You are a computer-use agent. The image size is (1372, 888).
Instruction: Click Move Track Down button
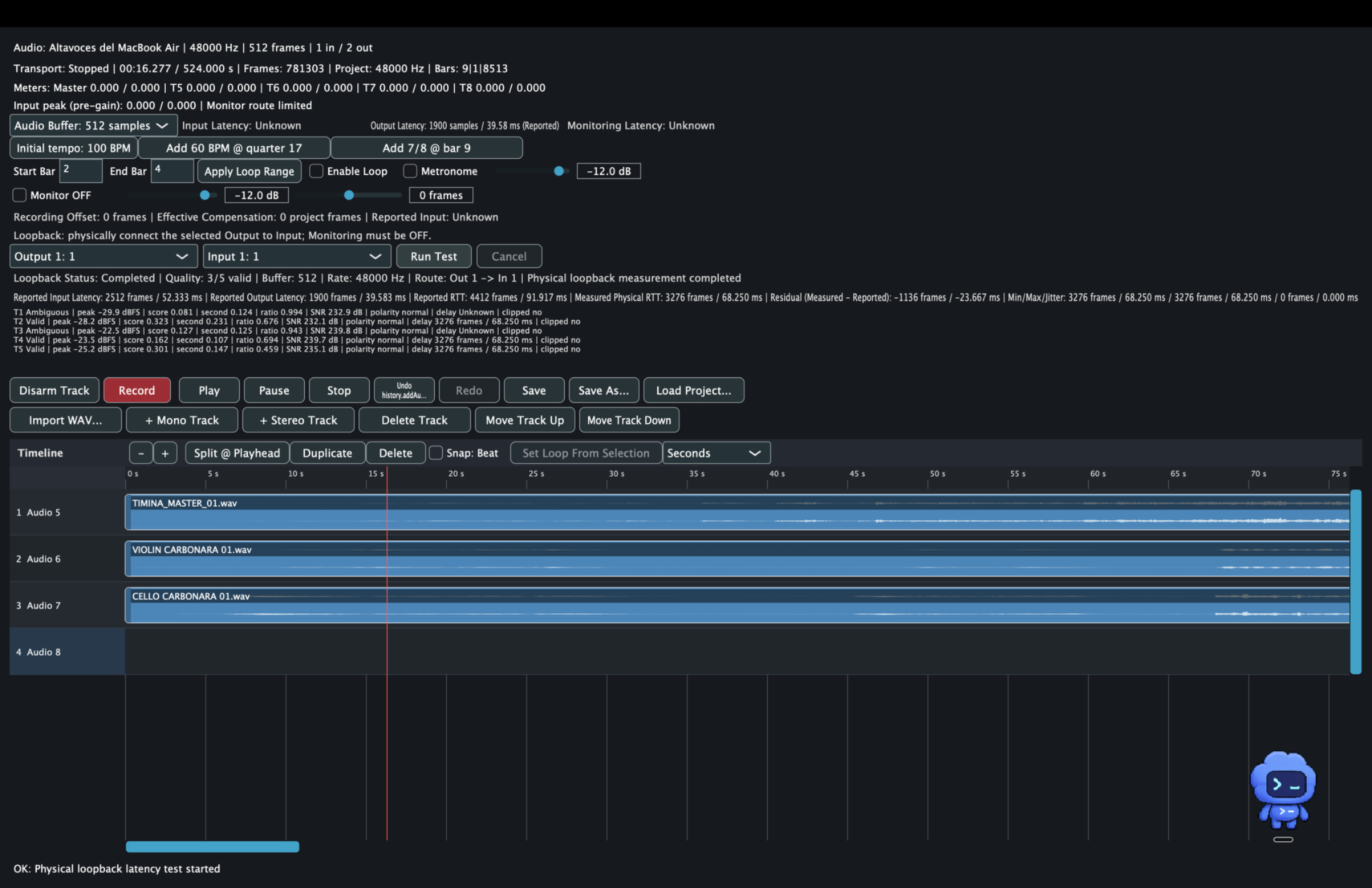[629, 420]
